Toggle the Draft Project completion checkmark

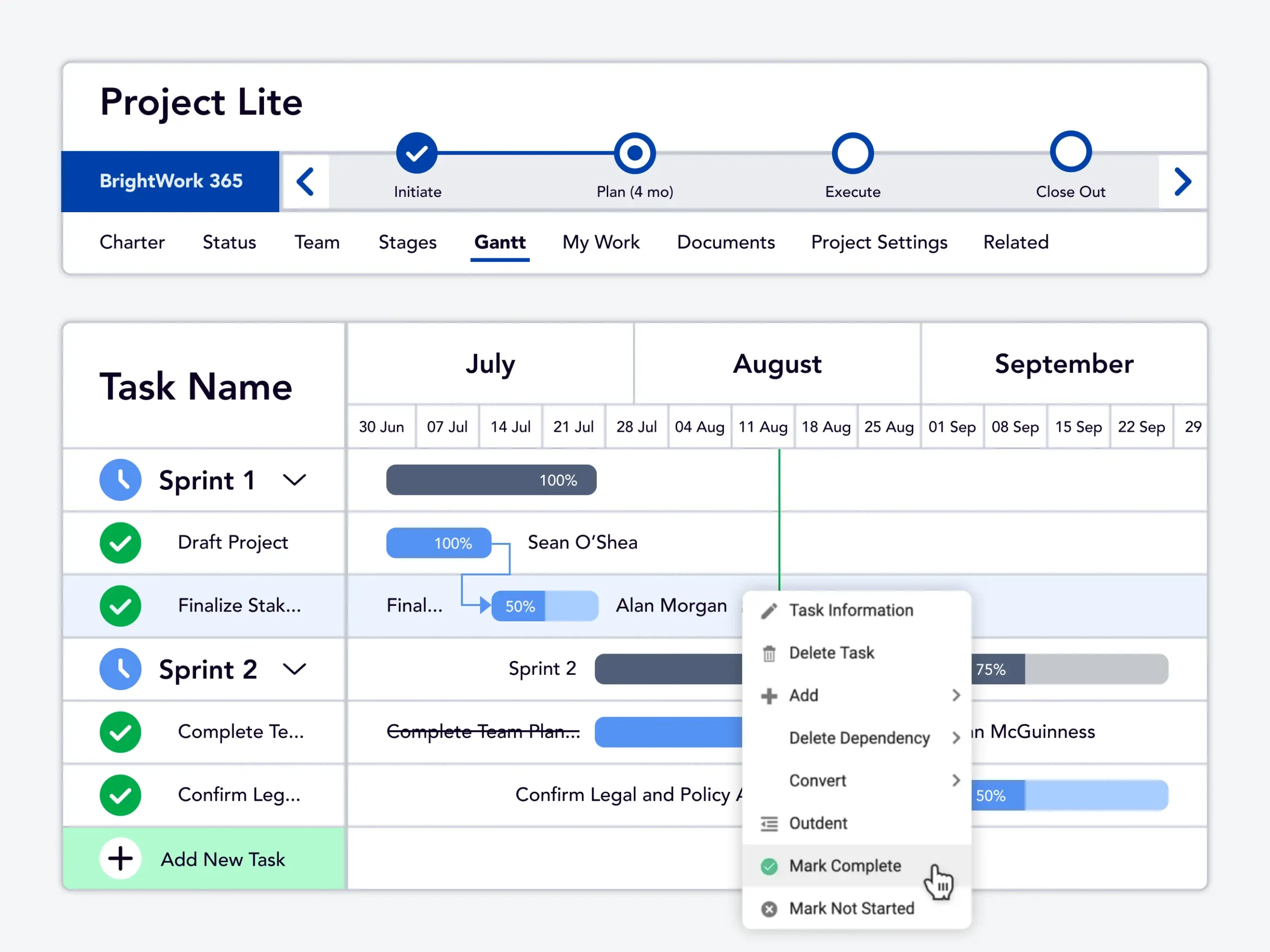point(121,543)
